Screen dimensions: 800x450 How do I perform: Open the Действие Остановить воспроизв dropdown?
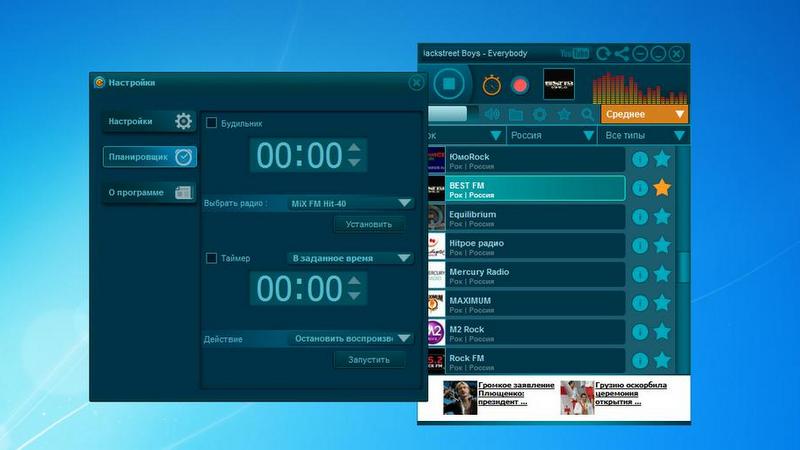point(351,338)
